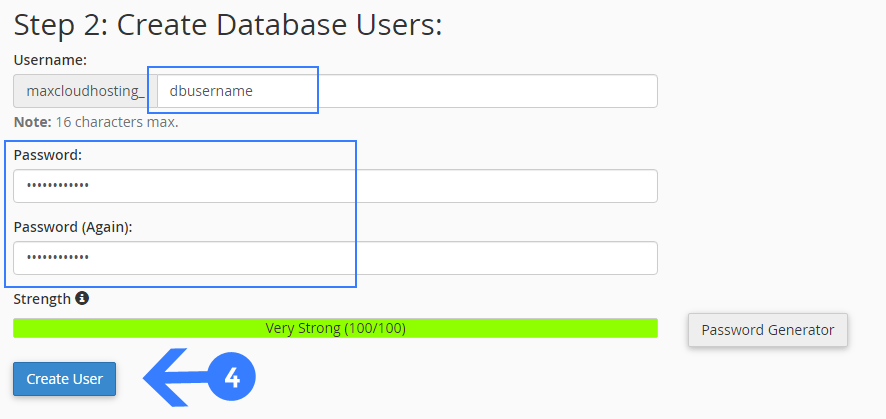The image size is (886, 419).
Task: Click the Very Strong strength meter
Action: tap(335, 328)
